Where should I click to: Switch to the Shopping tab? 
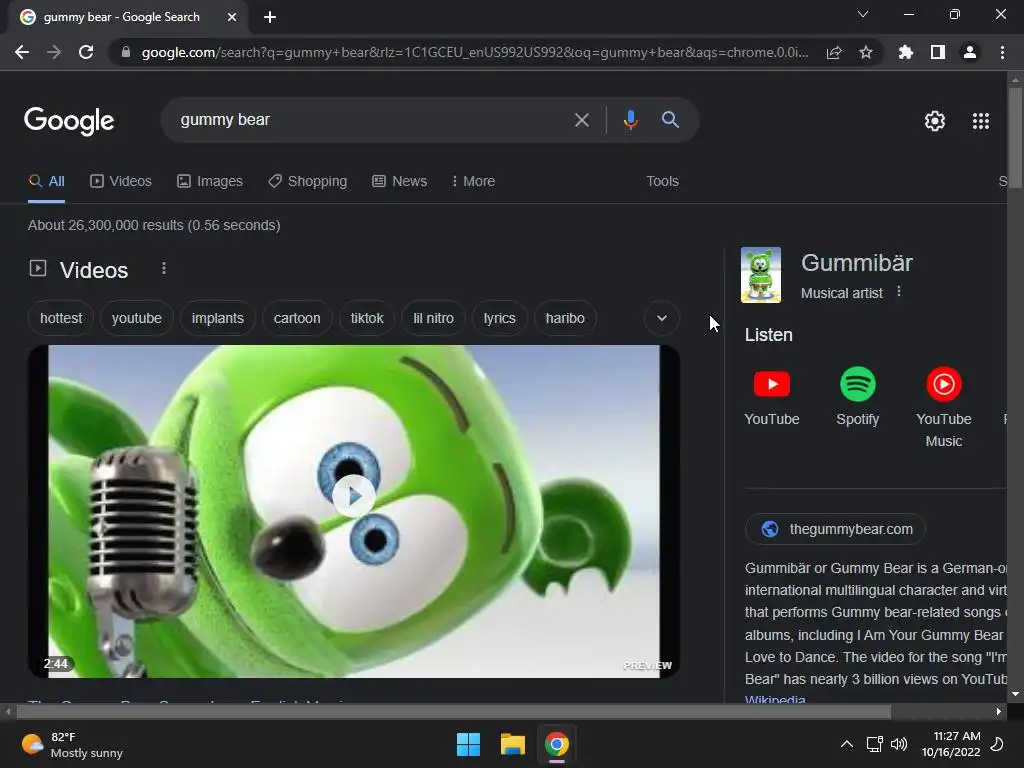[308, 181]
